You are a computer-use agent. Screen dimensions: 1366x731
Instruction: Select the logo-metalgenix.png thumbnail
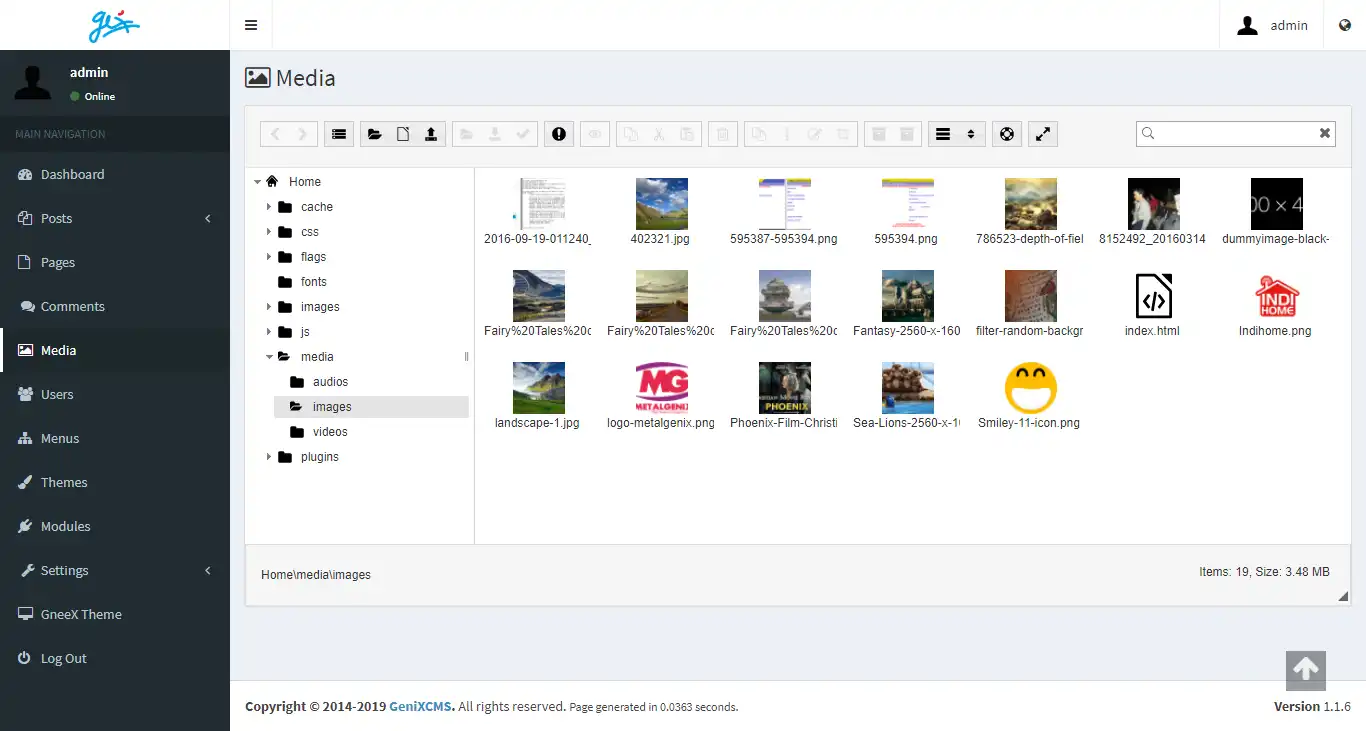coord(661,388)
